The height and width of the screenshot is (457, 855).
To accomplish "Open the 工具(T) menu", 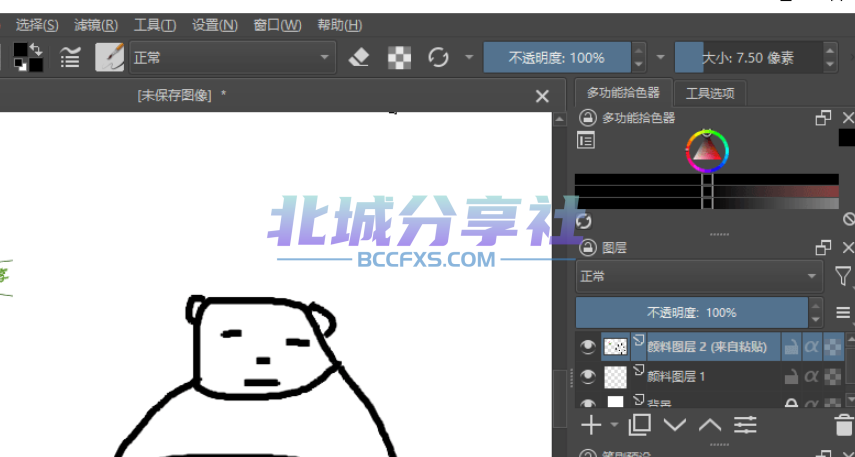I will 154,25.
